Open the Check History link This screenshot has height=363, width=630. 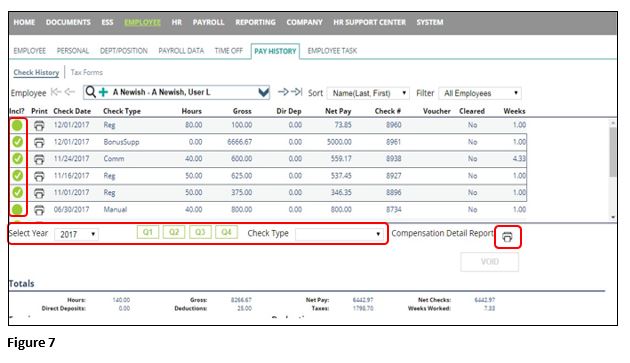coord(36,73)
